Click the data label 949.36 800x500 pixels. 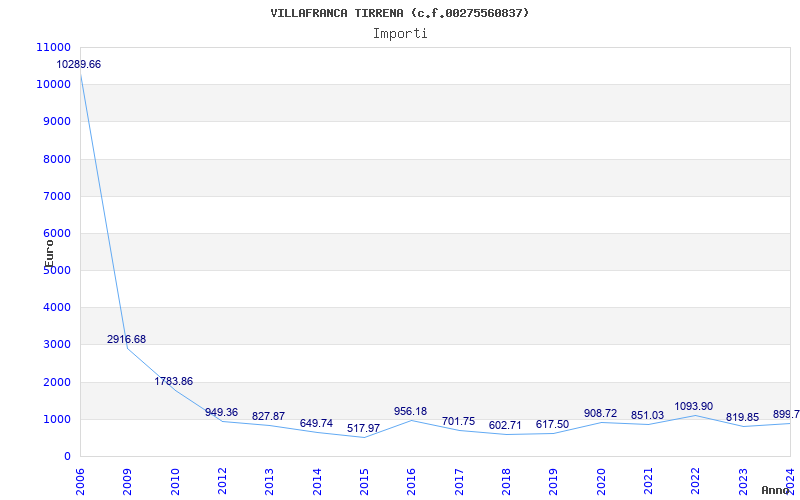click(221, 412)
